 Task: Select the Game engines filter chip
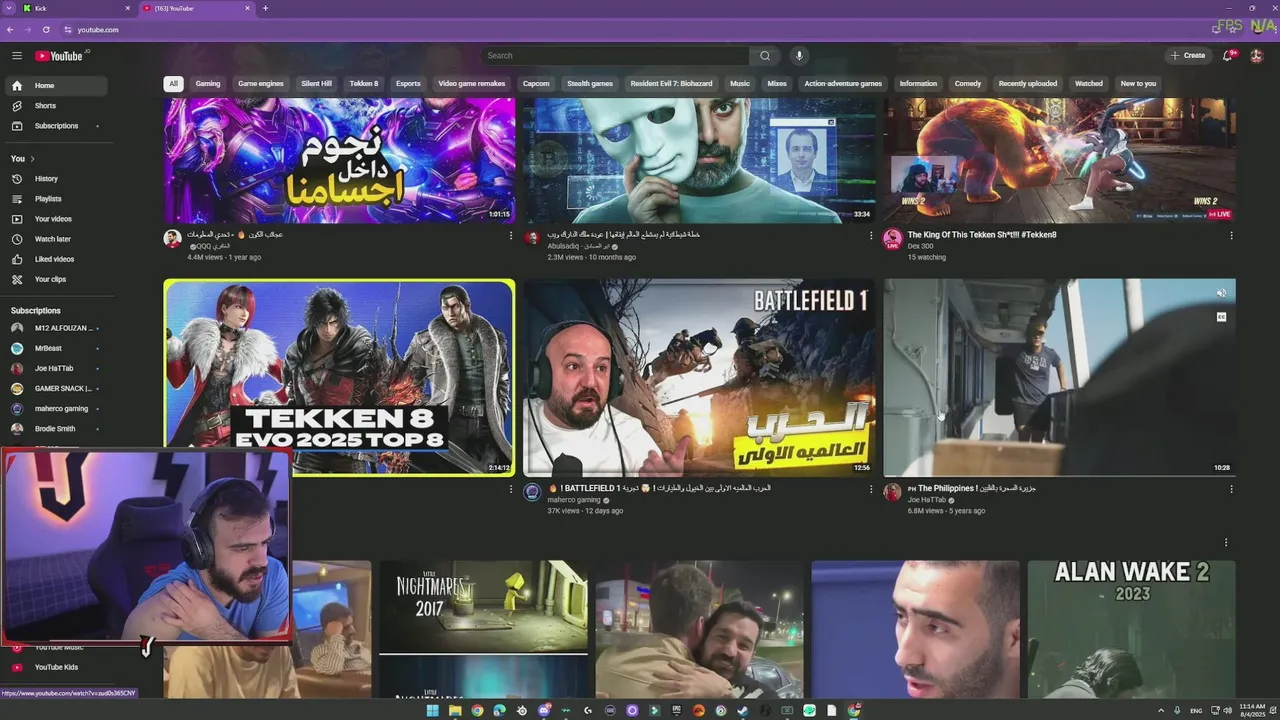261,84
